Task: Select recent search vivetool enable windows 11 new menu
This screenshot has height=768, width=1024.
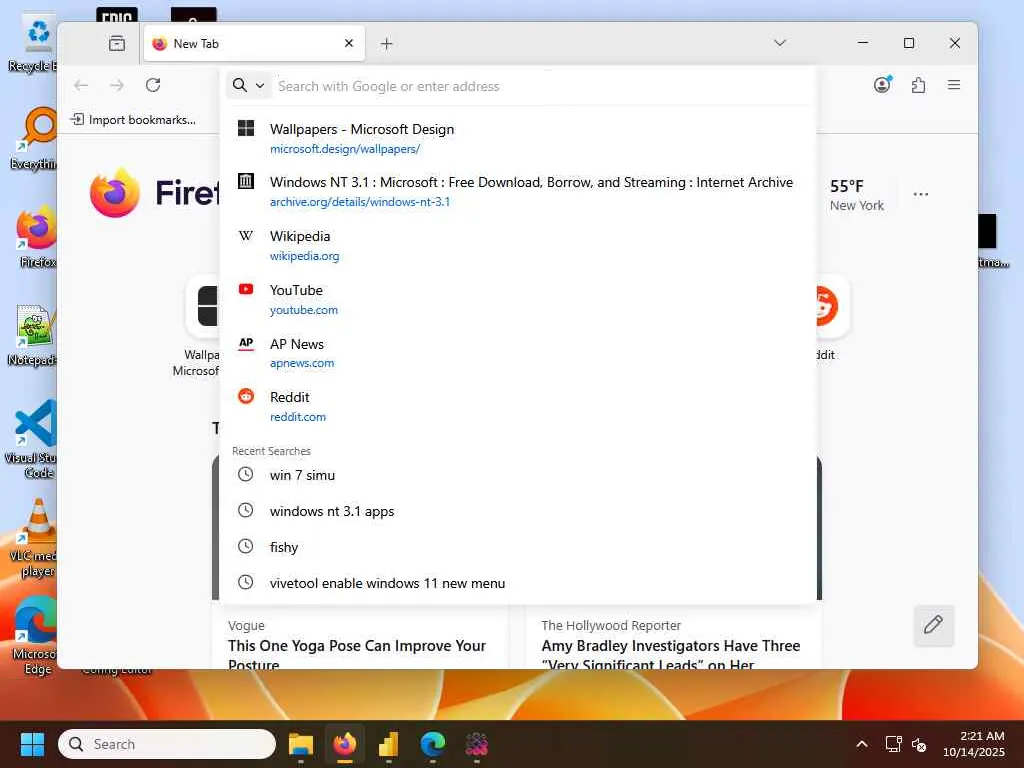Action: pyautogui.click(x=518, y=583)
